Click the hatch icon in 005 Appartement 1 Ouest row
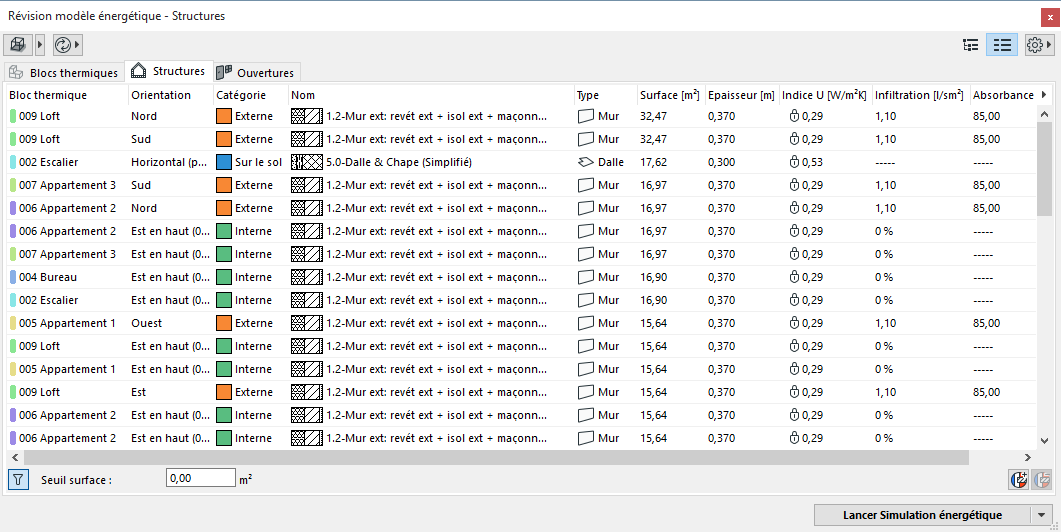1061x532 pixels. coord(307,324)
